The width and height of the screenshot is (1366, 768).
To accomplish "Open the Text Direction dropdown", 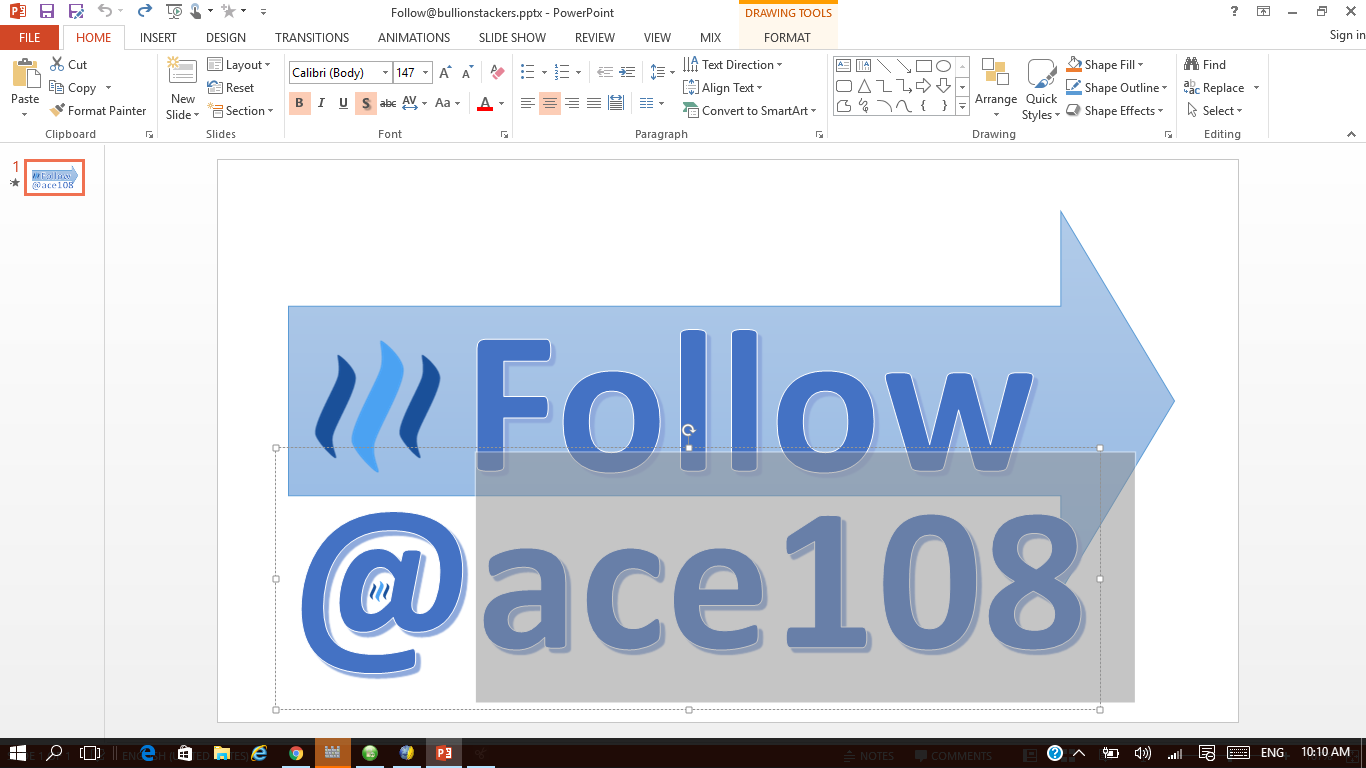I will [733, 65].
